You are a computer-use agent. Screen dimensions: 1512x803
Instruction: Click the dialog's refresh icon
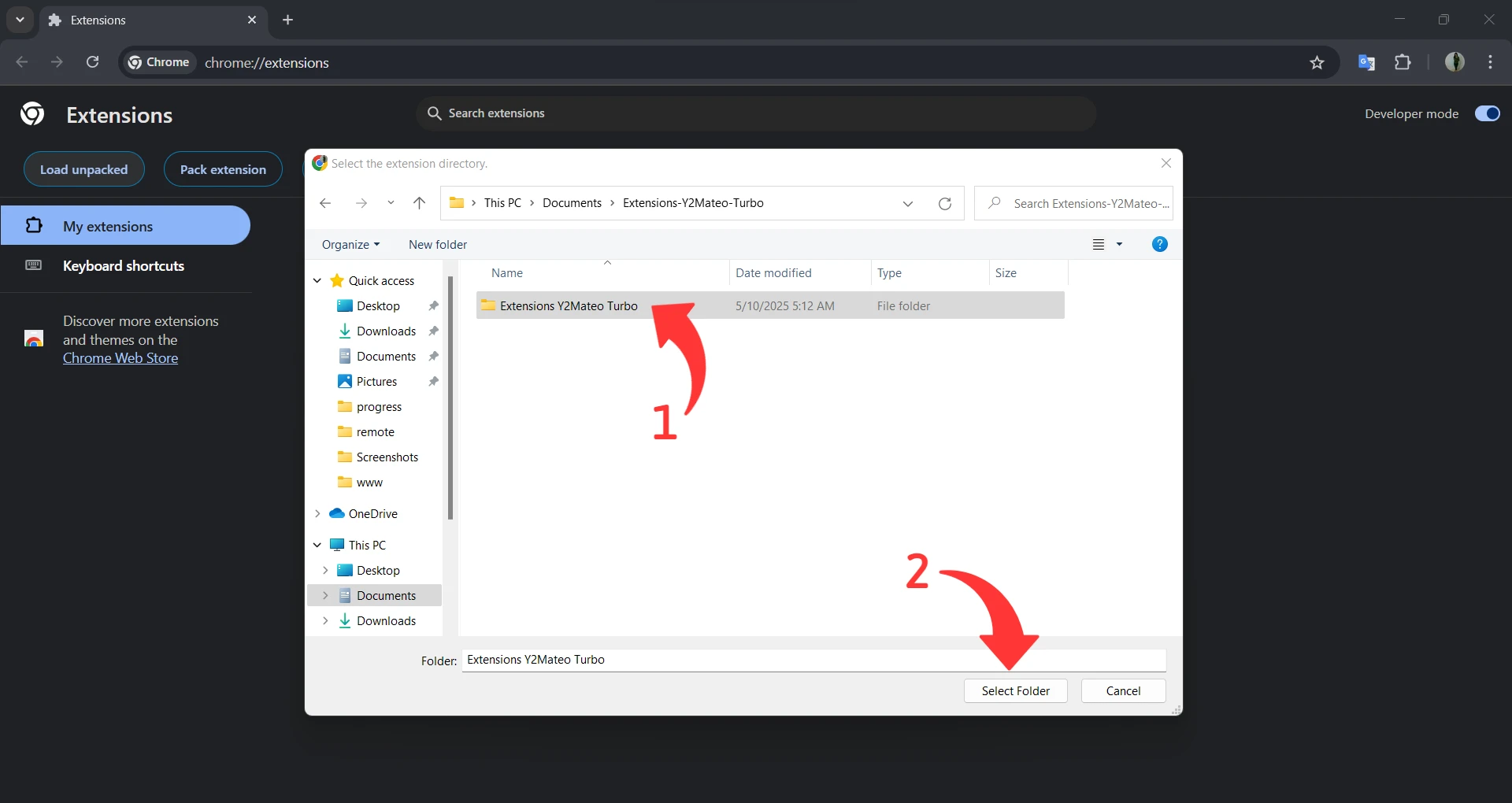(x=945, y=203)
